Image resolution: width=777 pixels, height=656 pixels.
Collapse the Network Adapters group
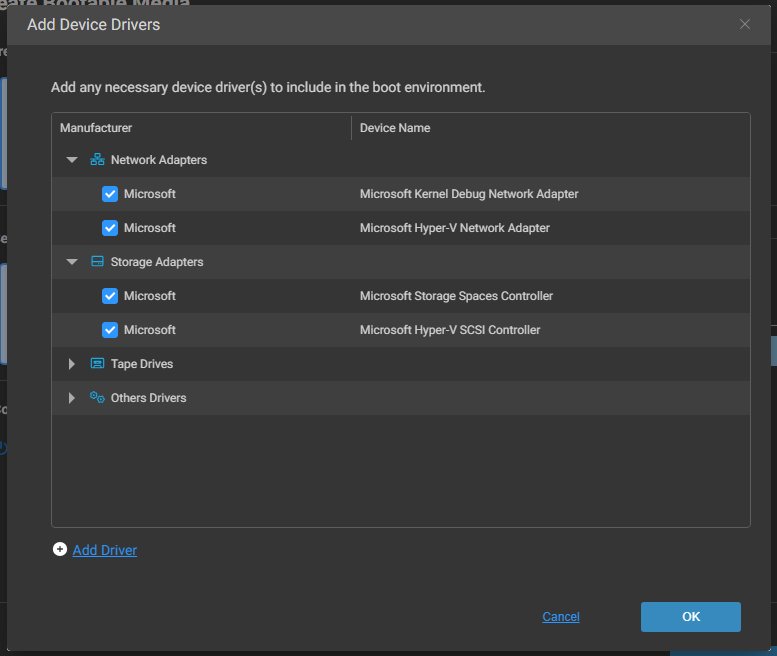72,160
